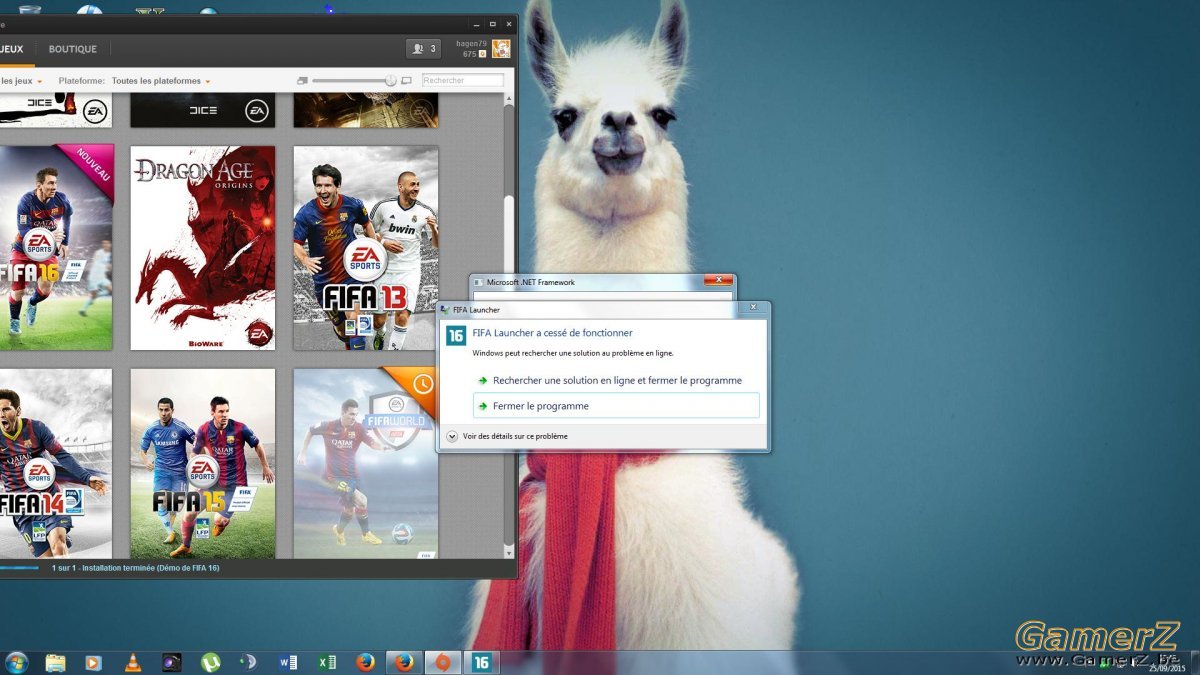
Task: Open the purple camera lens taskbar app
Action: [171, 662]
